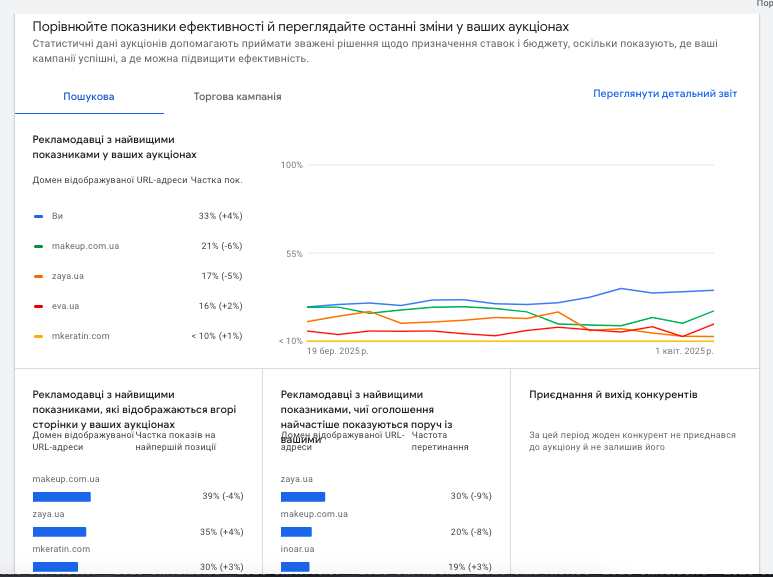The width and height of the screenshot is (773, 577).
Task: Click the 1 квіт. 2025 р. date label
Action: (x=684, y=351)
